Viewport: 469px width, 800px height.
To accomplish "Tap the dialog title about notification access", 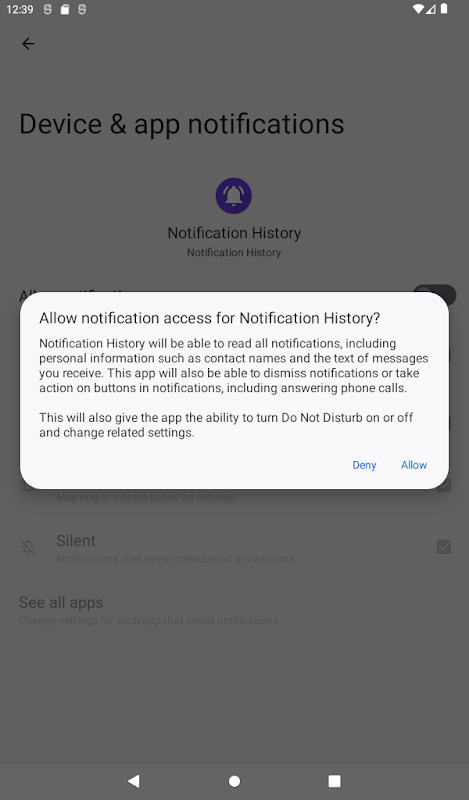I will [210, 318].
